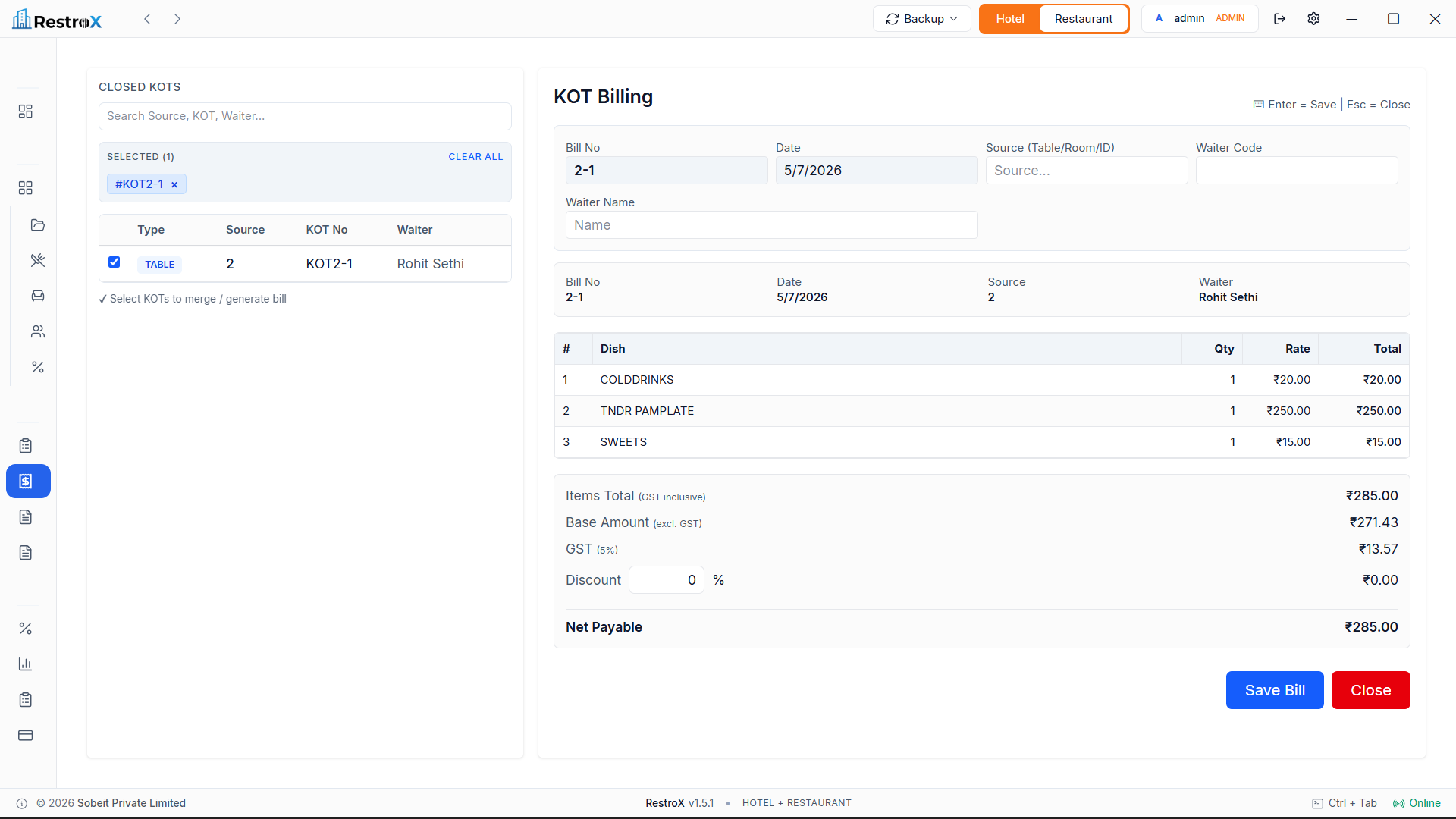Click the Online status indicator
This screenshot has height=819, width=1456.
tap(1417, 803)
